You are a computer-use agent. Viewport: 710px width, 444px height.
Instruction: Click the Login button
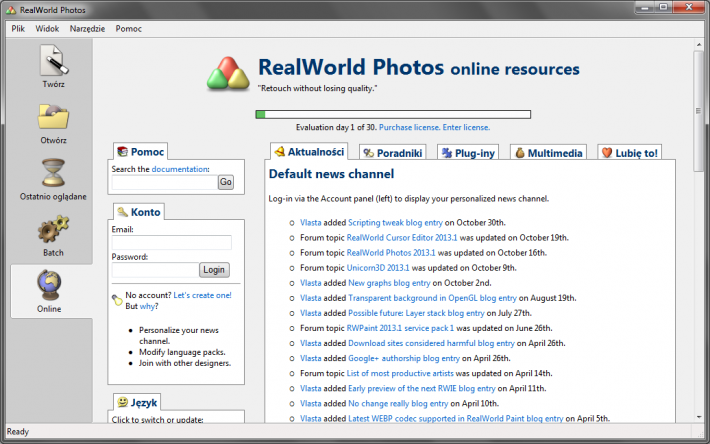click(214, 270)
